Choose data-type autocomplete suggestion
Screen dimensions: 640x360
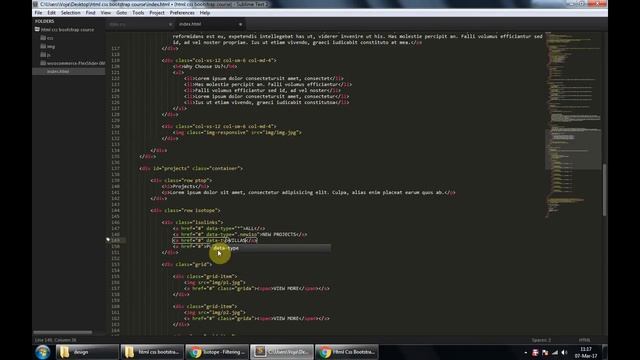coord(271,248)
